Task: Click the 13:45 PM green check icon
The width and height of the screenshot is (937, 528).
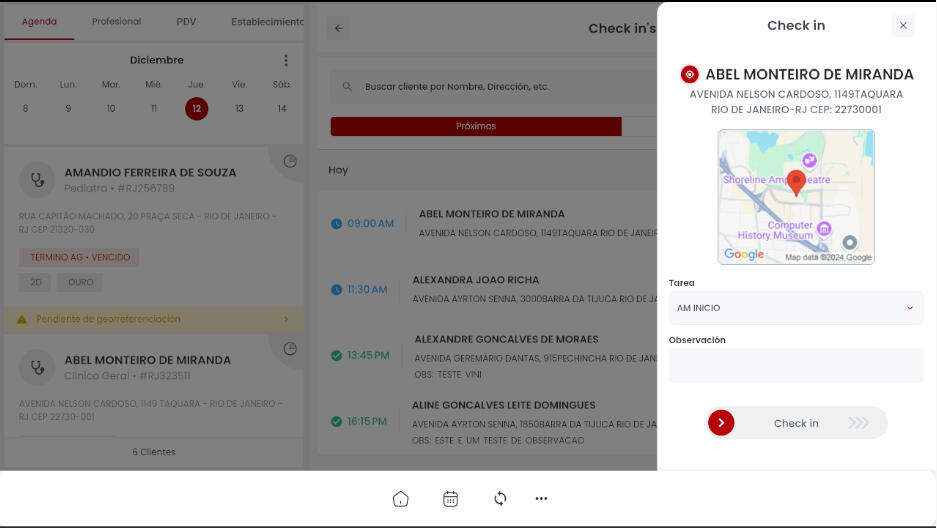Action: click(336, 356)
